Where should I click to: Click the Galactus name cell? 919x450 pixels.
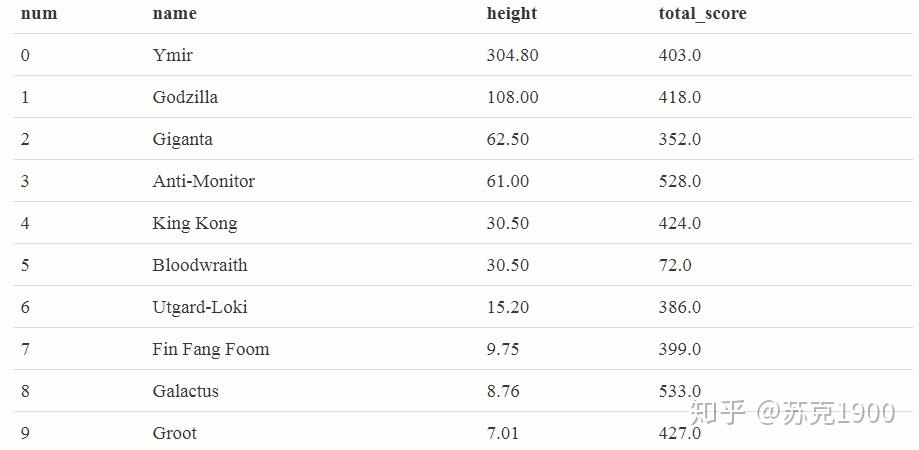pyautogui.click(x=185, y=391)
